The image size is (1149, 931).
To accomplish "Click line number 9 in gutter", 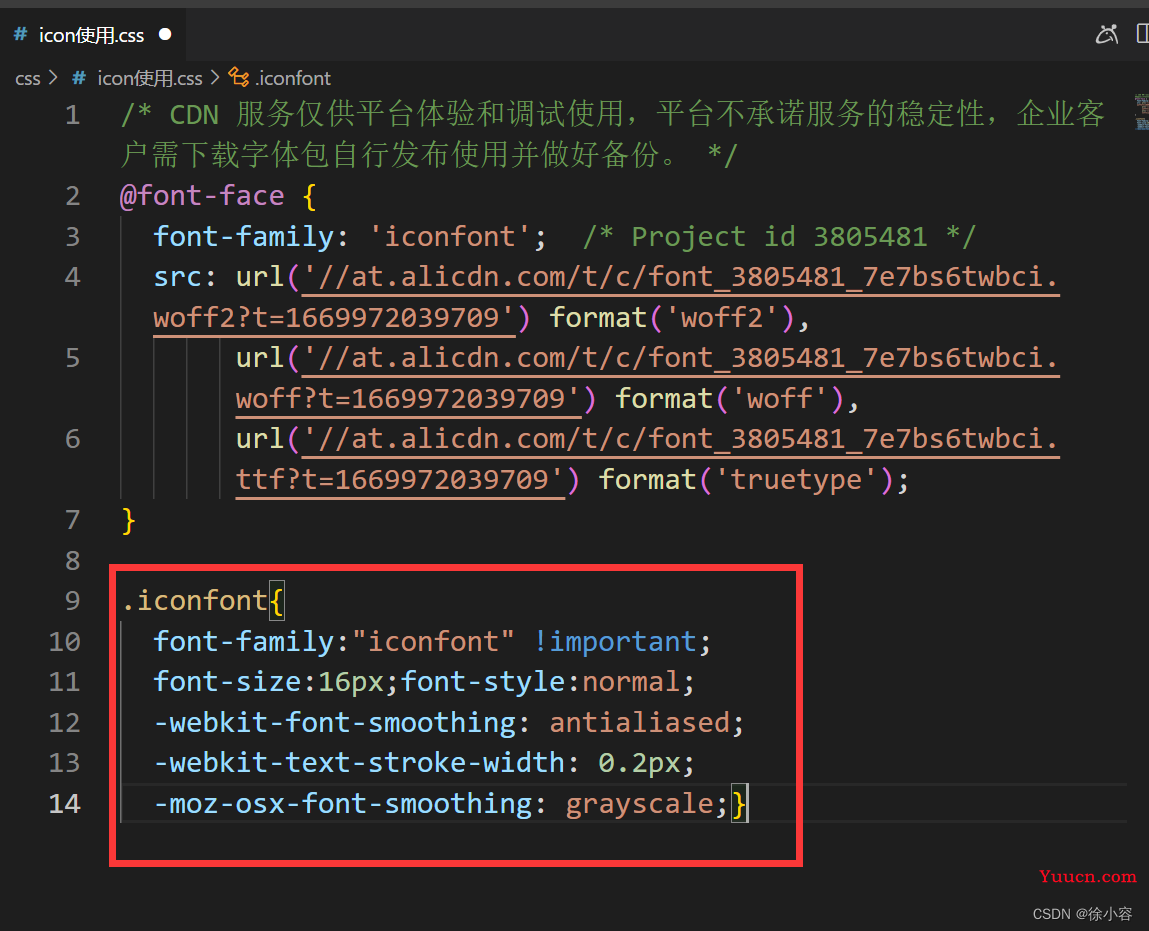I will point(72,601).
